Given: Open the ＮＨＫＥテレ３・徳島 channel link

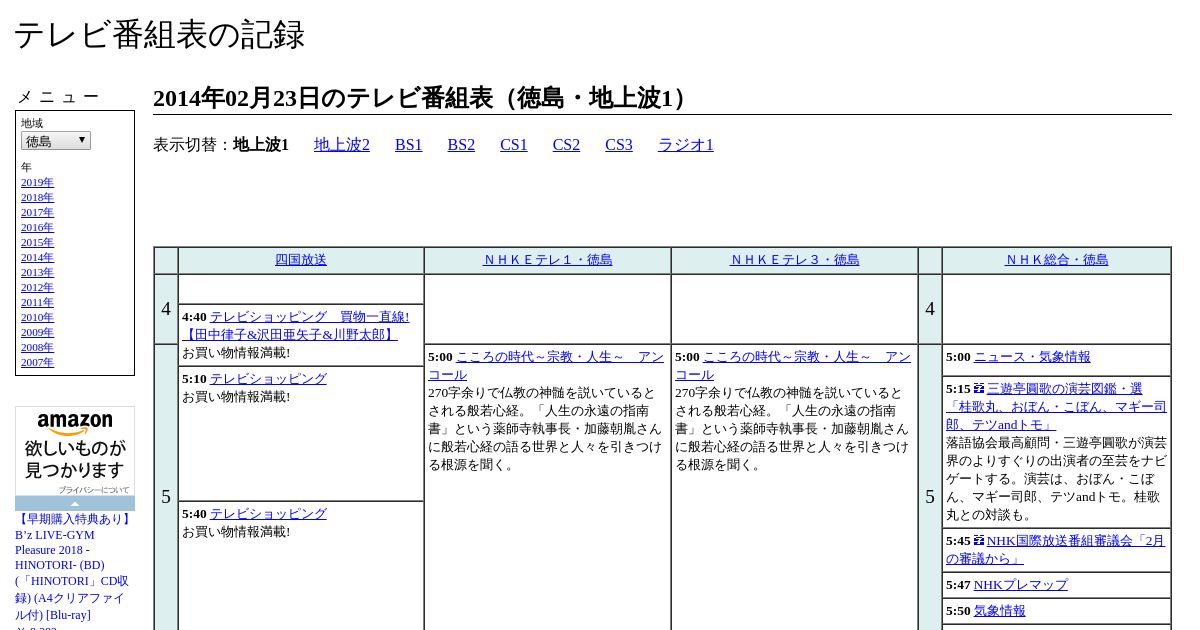Looking at the screenshot, I should pyautogui.click(x=795, y=260).
